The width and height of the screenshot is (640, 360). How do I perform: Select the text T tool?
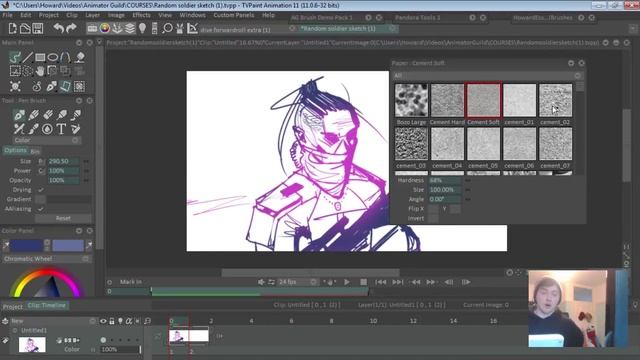pyautogui.click(x=61, y=129)
